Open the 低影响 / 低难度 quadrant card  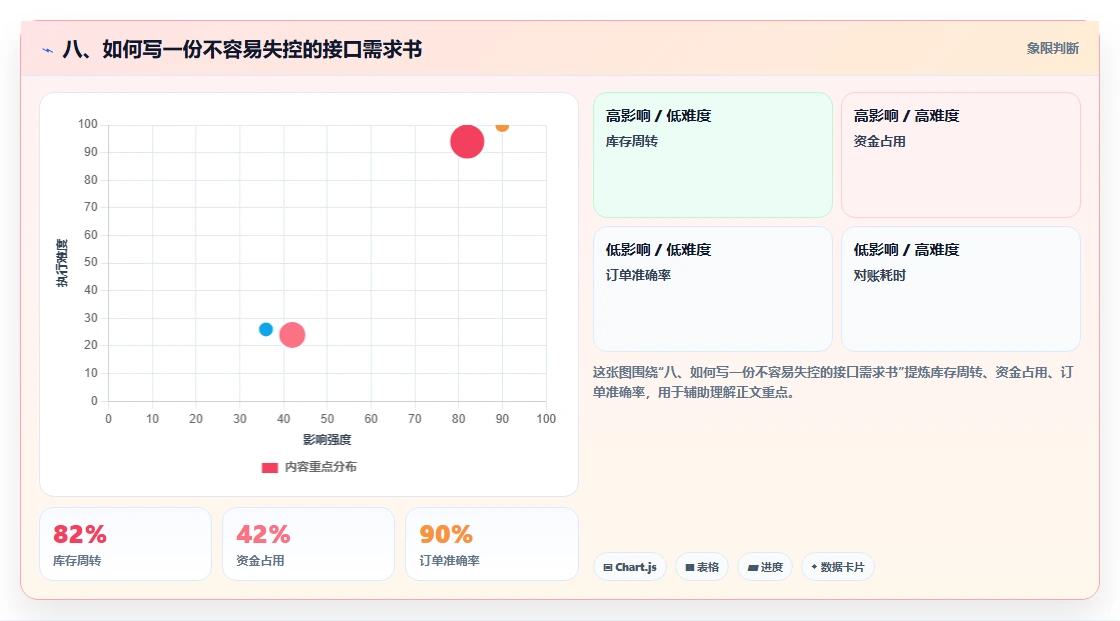click(713, 289)
